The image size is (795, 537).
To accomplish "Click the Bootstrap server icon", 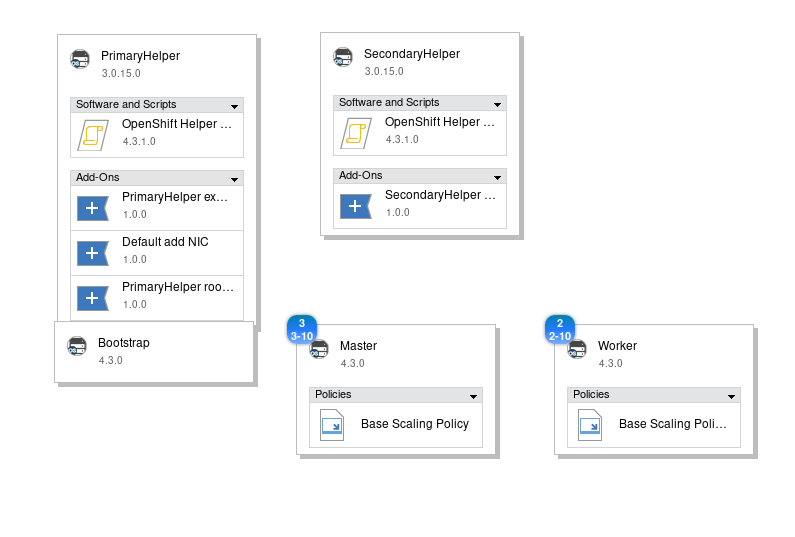I will pos(77,346).
